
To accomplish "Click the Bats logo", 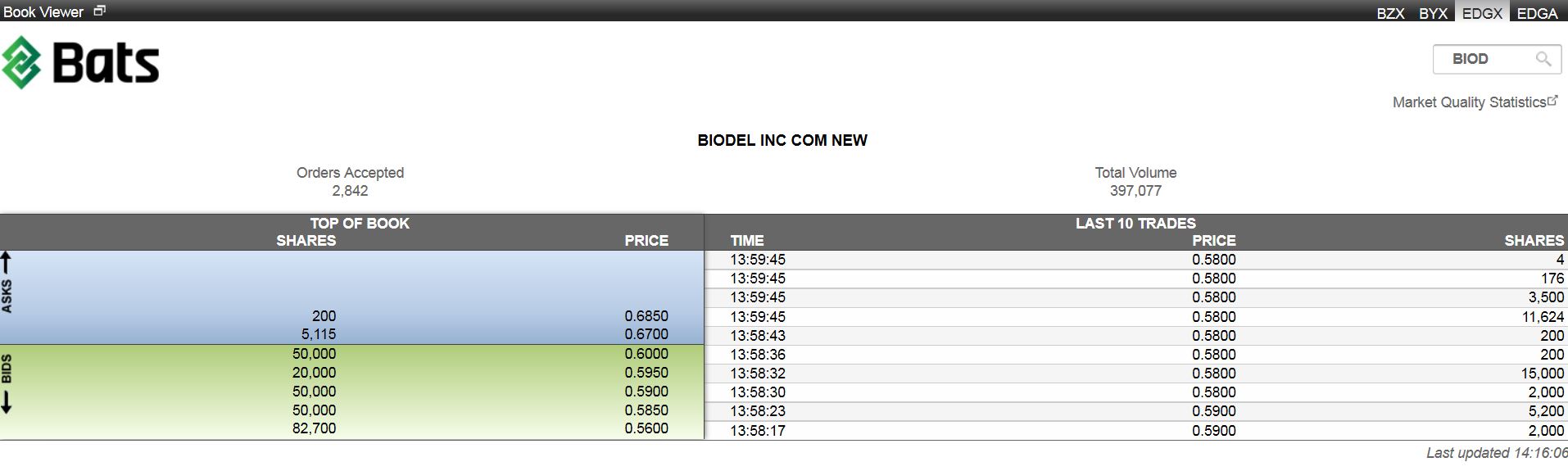I will (x=80, y=62).
